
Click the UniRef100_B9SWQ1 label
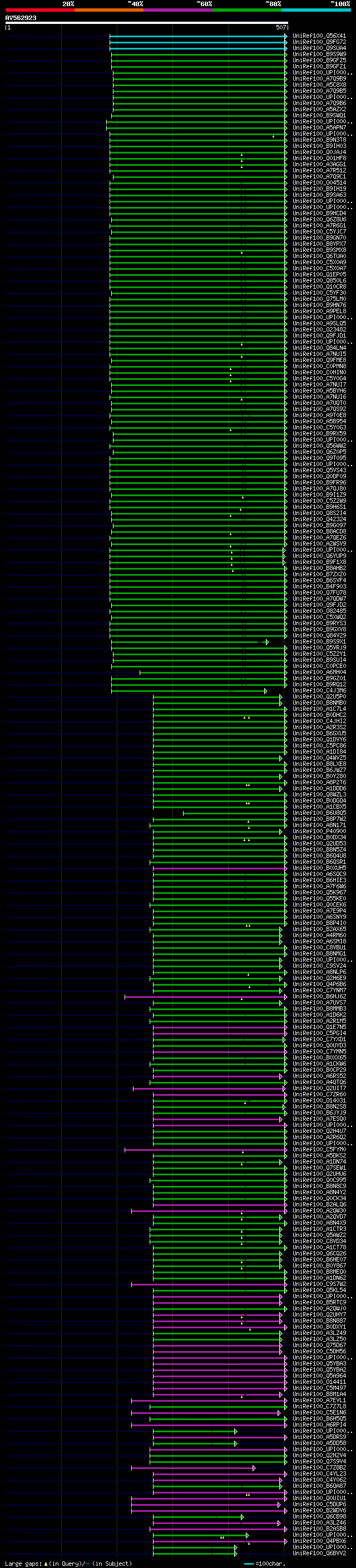click(x=319, y=116)
